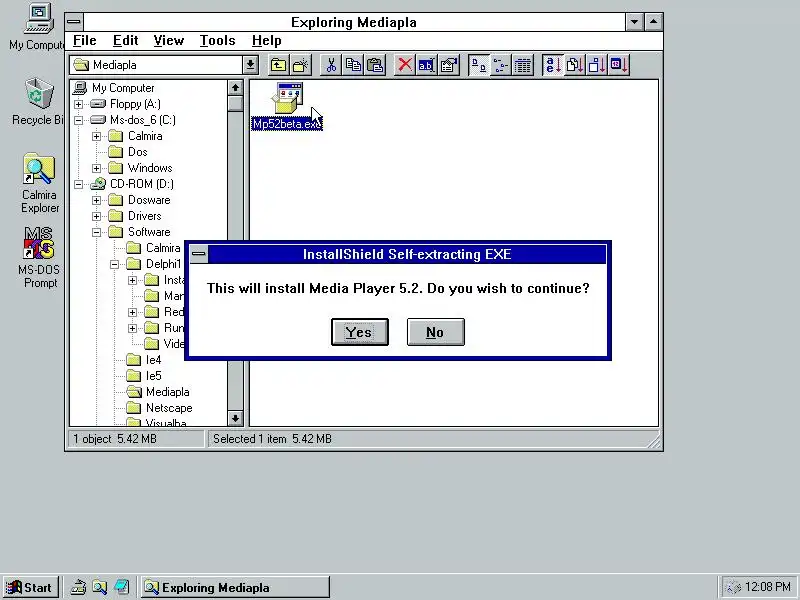The image size is (800, 600).
Task: Switch to details view
Action: (x=523, y=65)
